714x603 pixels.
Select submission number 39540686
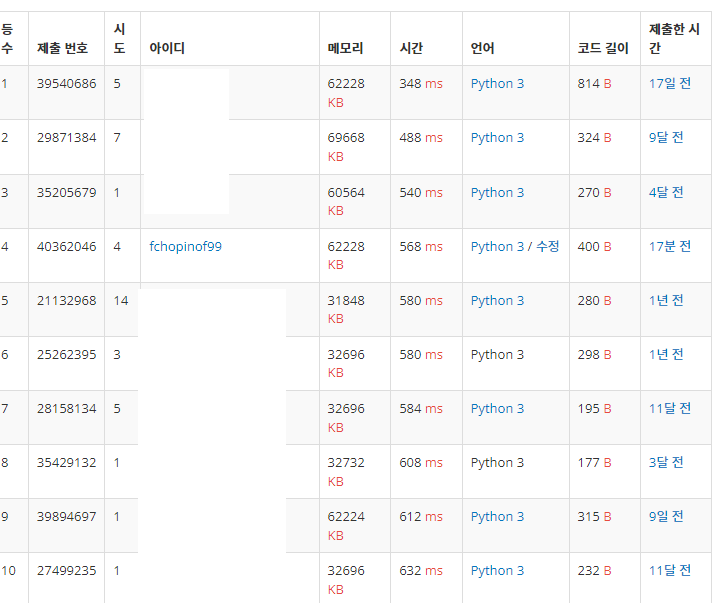66,84
